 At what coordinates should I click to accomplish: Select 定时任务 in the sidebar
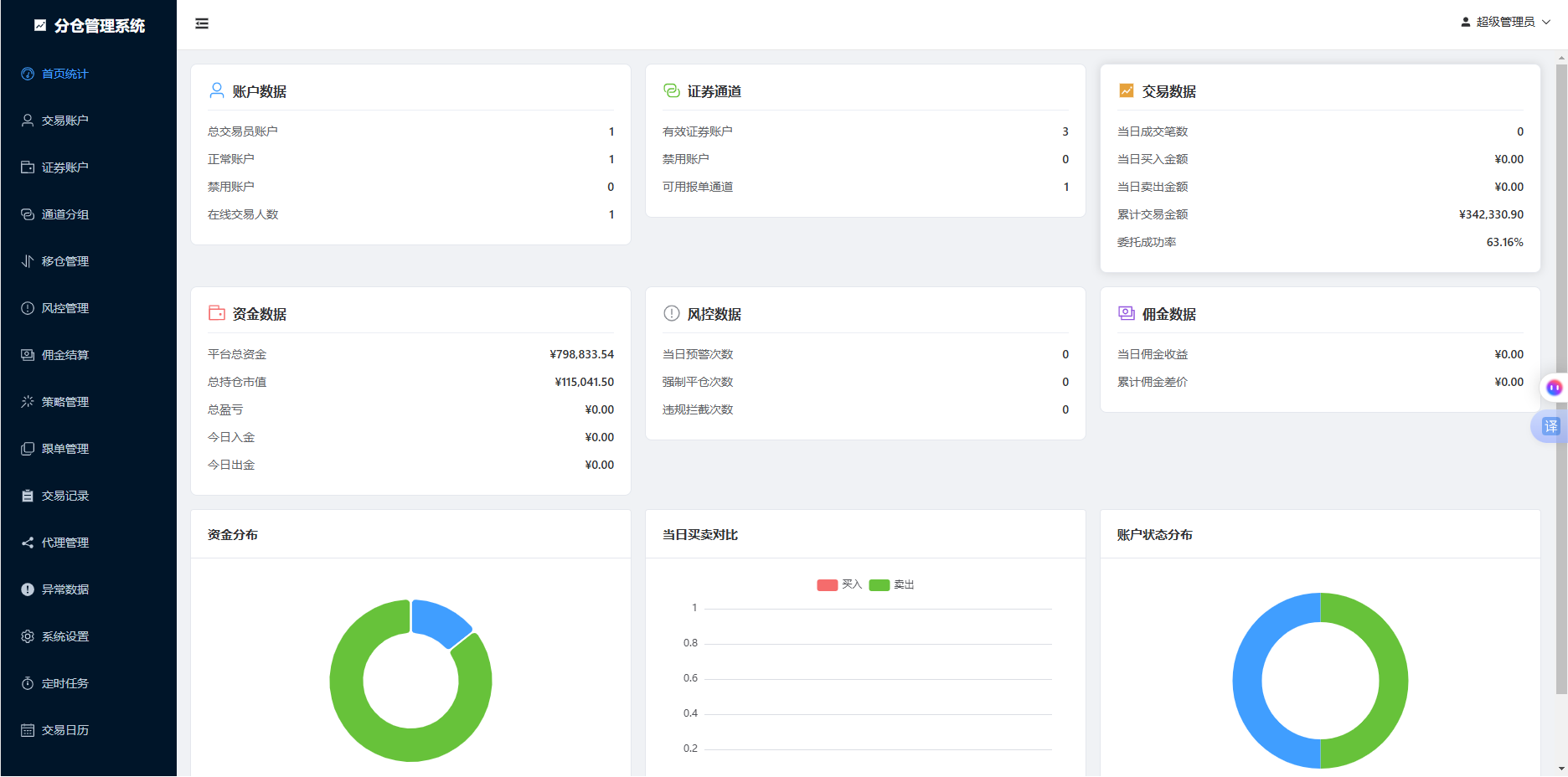coord(88,683)
